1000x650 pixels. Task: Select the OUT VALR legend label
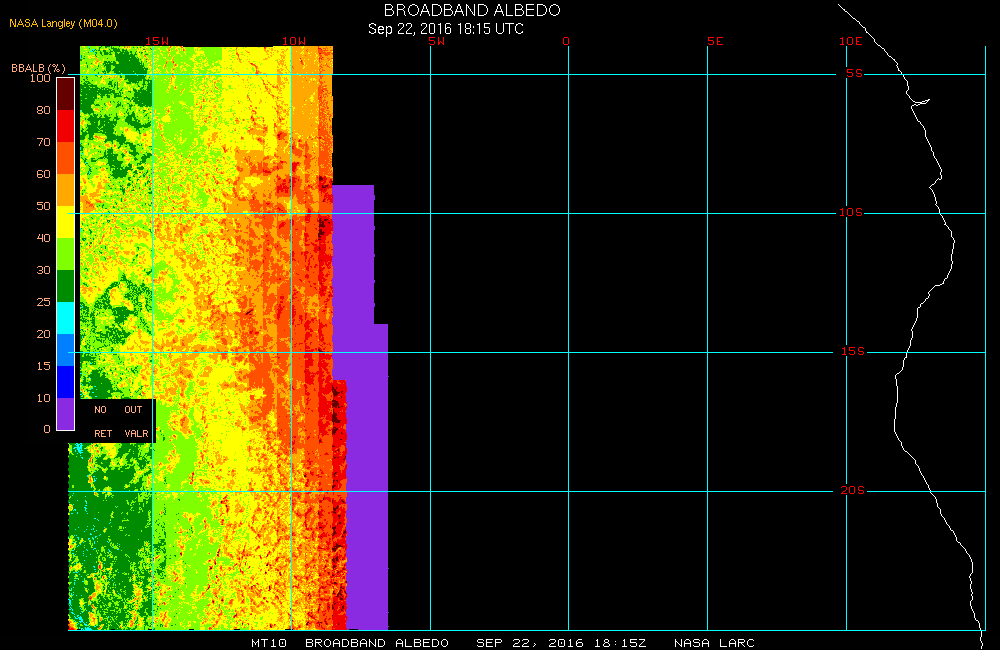(x=135, y=421)
